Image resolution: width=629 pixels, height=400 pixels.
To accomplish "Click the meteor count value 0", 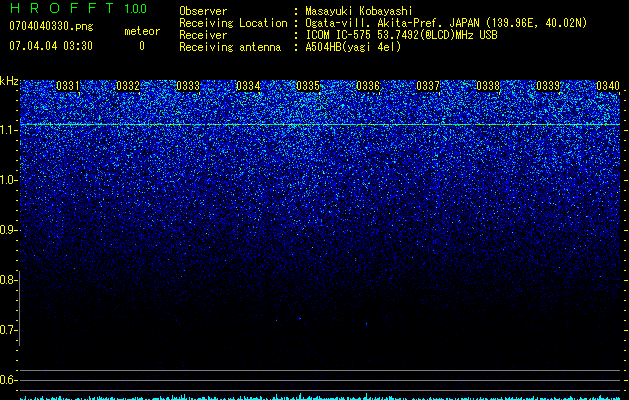I will (x=142, y=46).
